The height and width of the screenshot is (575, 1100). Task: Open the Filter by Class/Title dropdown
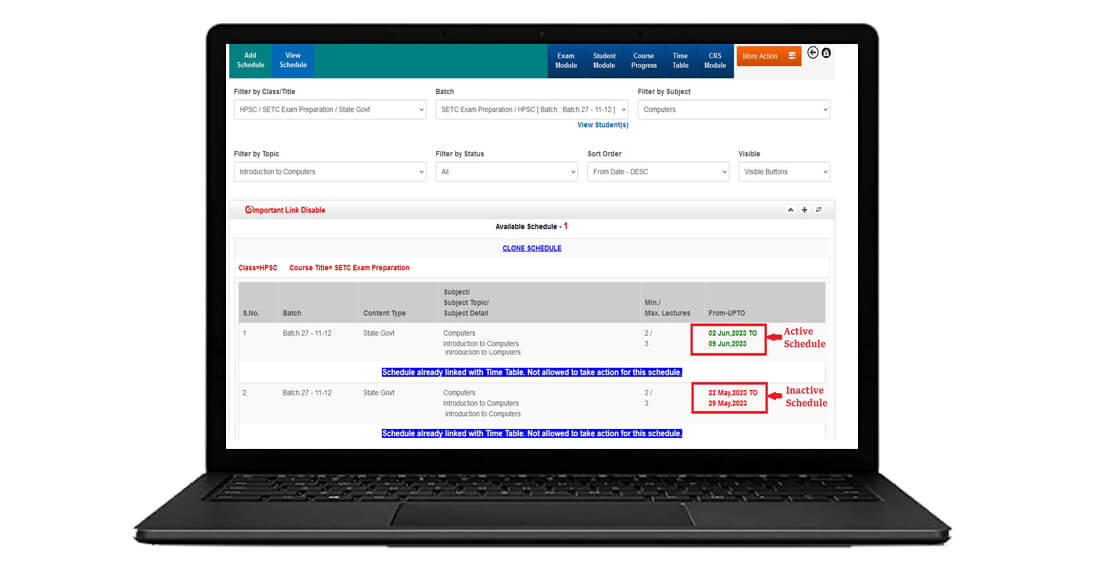(329, 109)
